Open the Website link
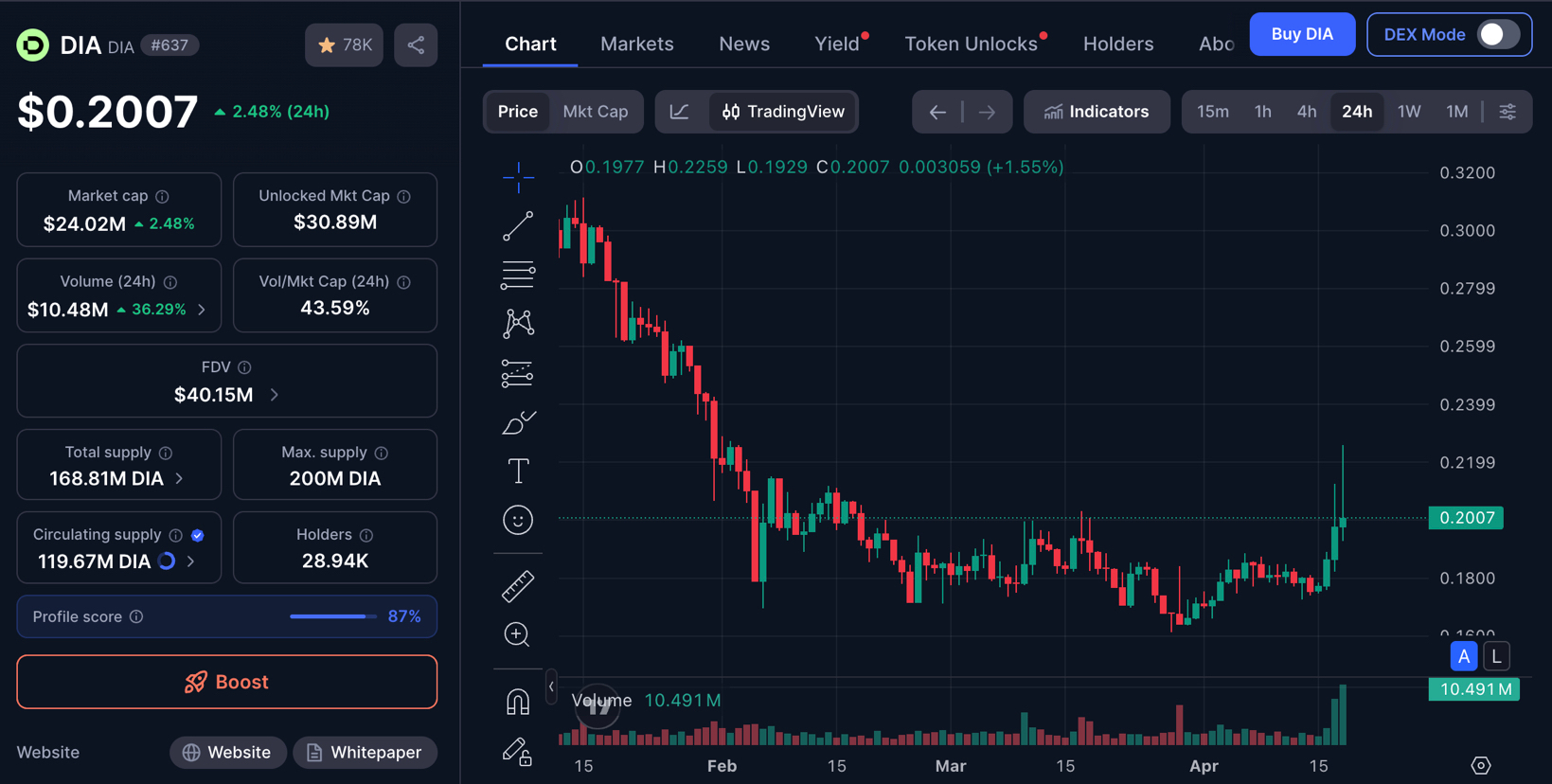Viewport: 1552px width, 784px height. point(227,753)
